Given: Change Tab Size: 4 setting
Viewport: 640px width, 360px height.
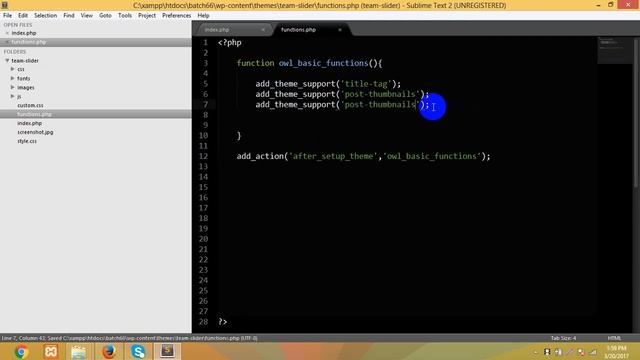Looking at the screenshot, I should coord(563,338).
